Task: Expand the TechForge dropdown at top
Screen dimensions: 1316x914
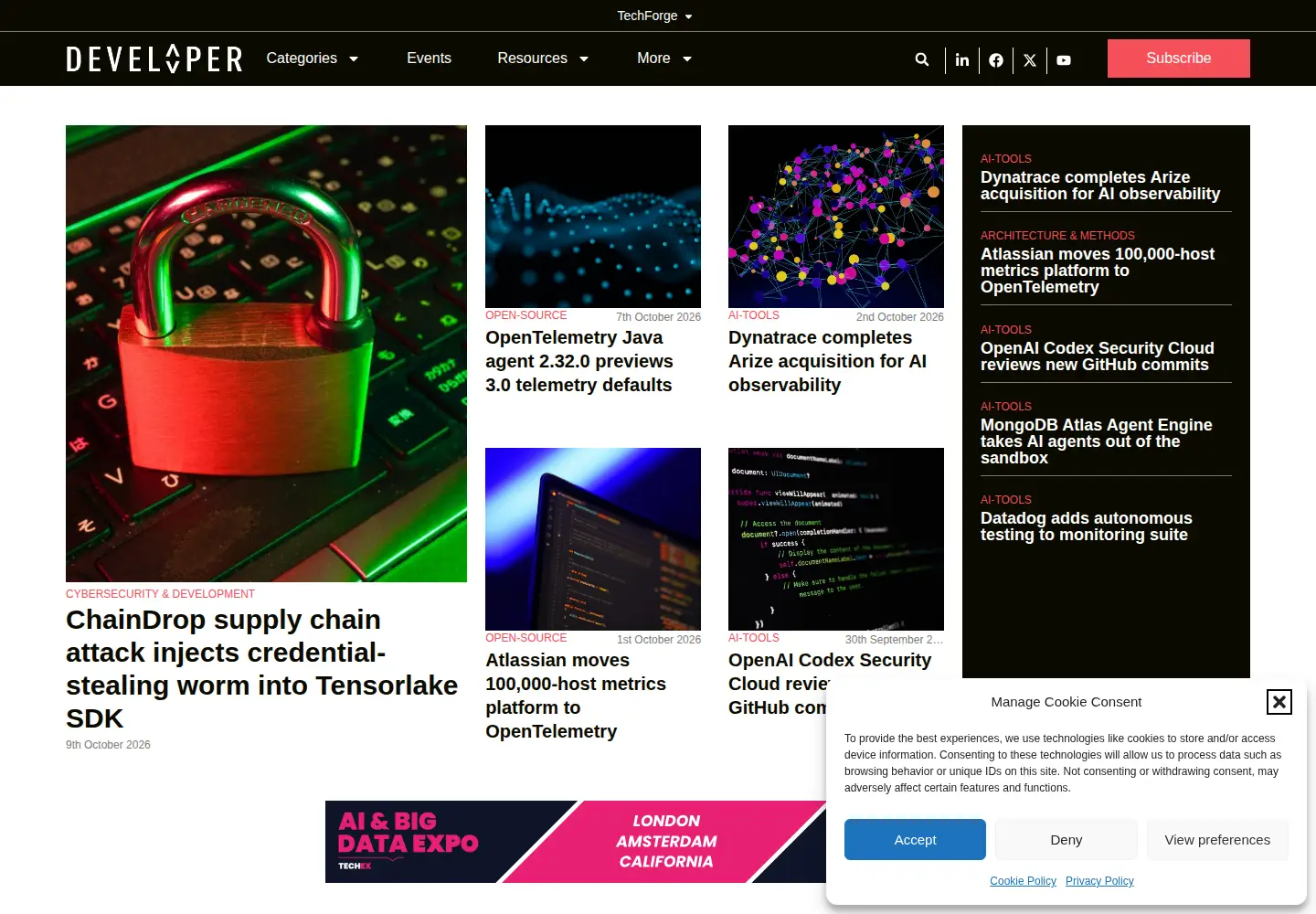Action: coord(655,16)
